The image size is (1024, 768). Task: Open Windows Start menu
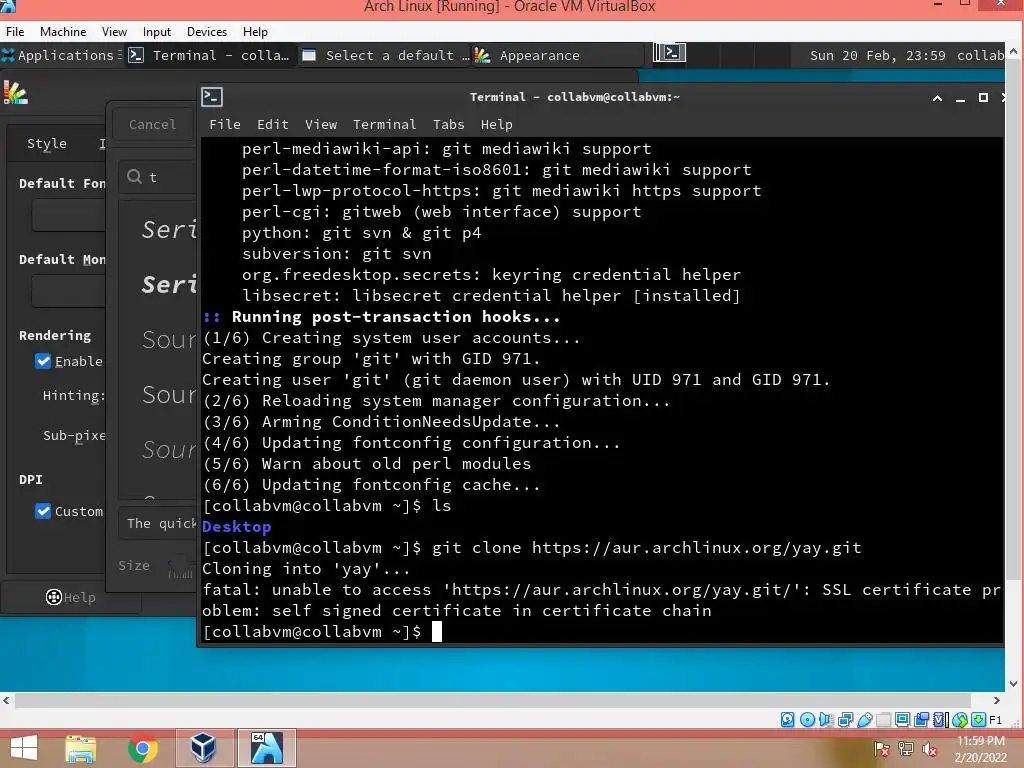[x=24, y=748]
